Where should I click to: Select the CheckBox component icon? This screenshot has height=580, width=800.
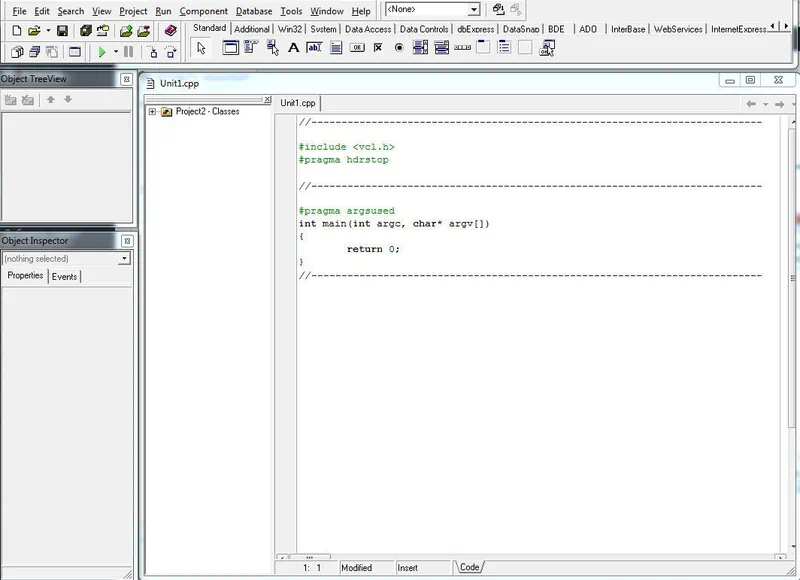378,47
